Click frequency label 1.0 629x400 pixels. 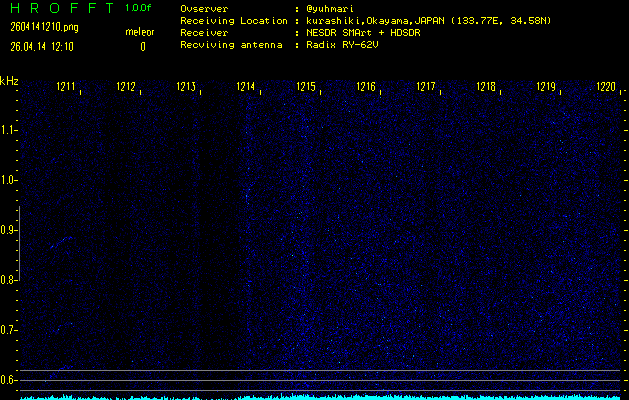pos(7,180)
